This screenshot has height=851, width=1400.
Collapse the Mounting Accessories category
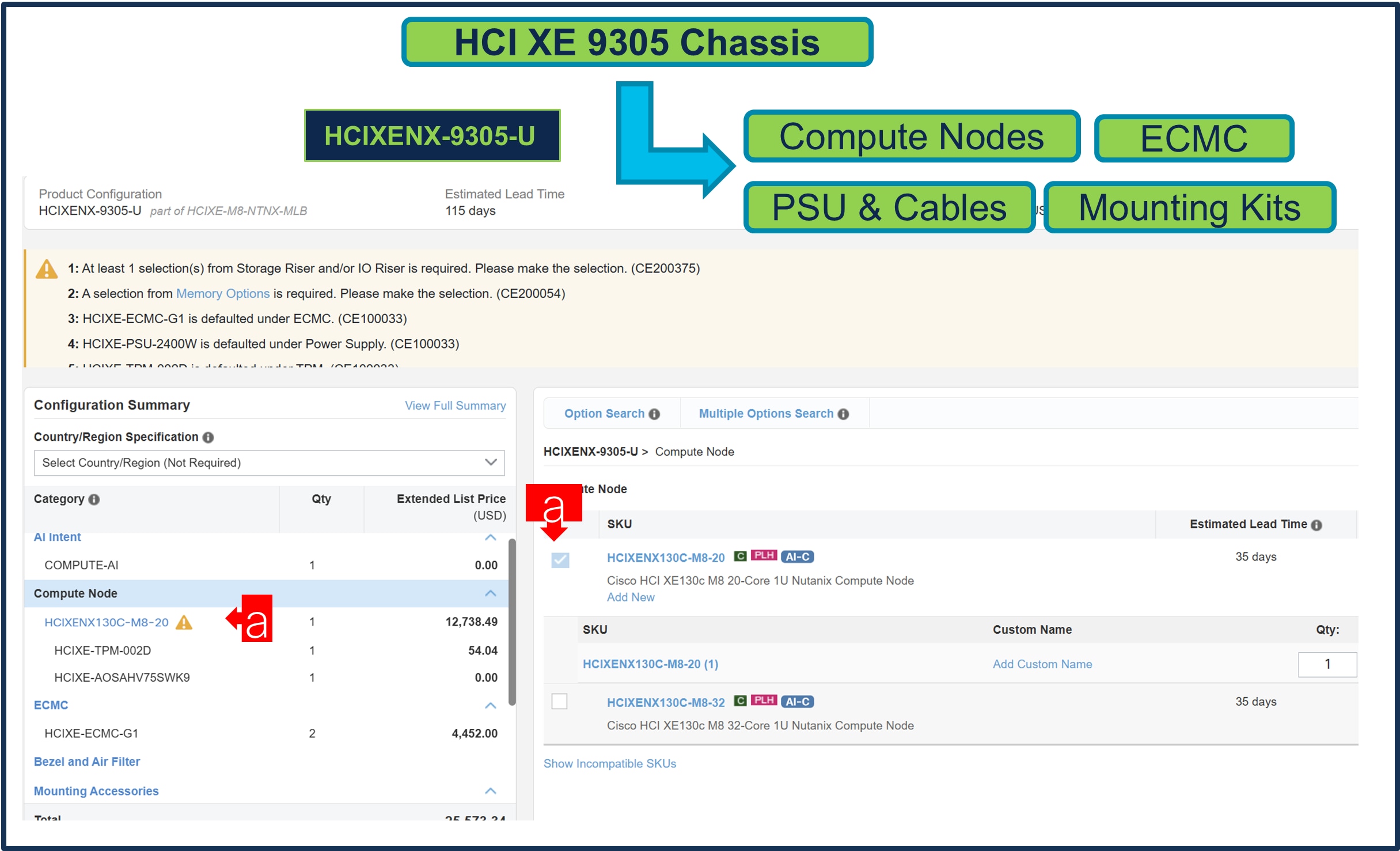491,791
